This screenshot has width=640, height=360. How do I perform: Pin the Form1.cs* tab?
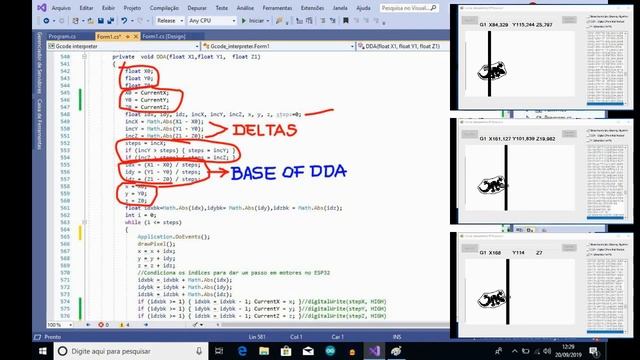click(128, 36)
